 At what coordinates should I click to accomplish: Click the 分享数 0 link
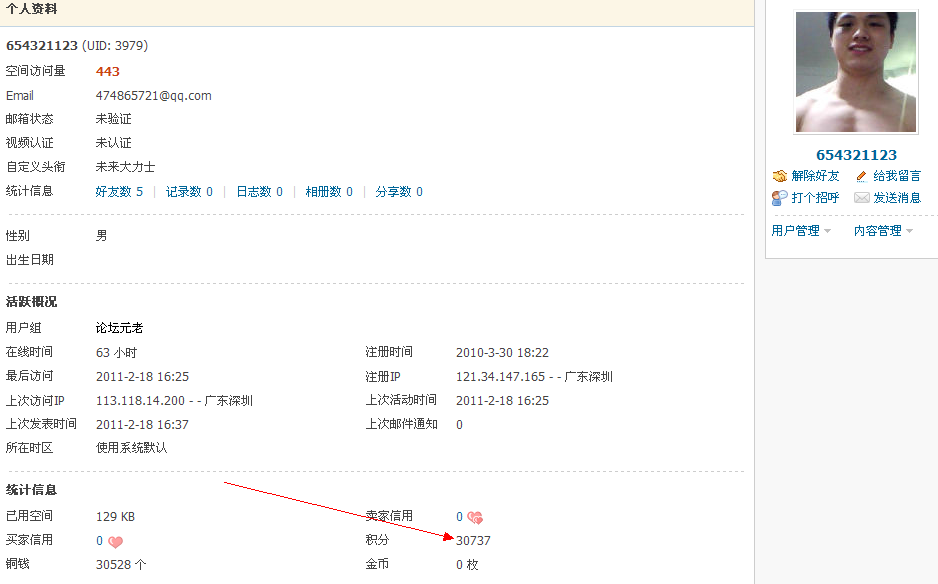pos(399,191)
